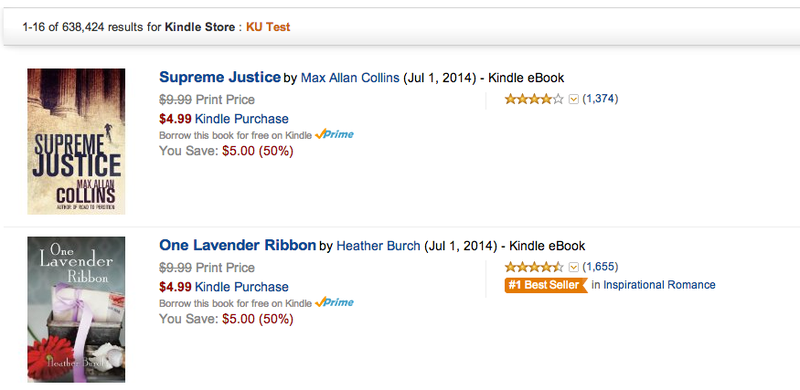Open author Max Allan Collins page

350,78
